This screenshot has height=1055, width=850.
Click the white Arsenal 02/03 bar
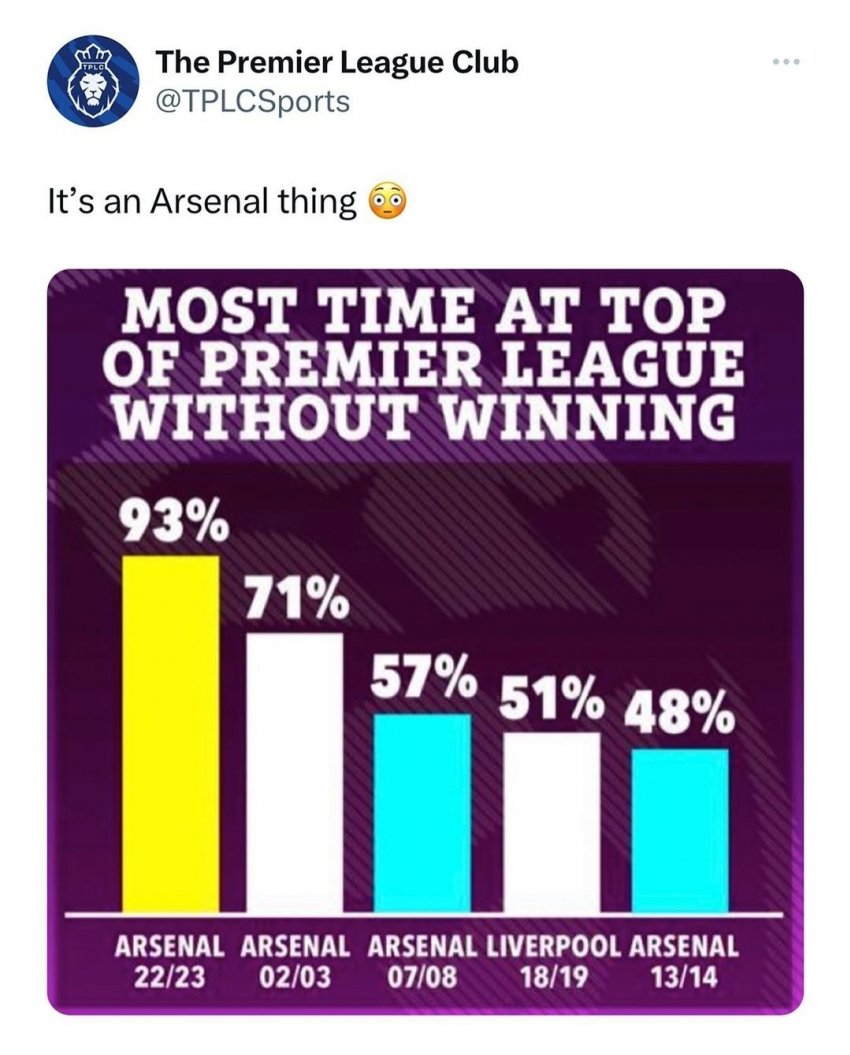[295, 772]
